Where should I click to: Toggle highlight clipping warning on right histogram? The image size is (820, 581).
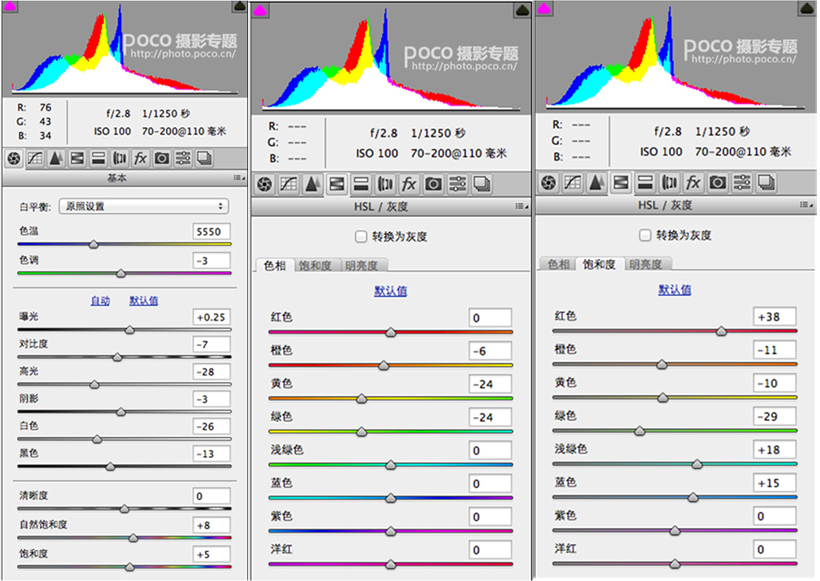(x=807, y=8)
